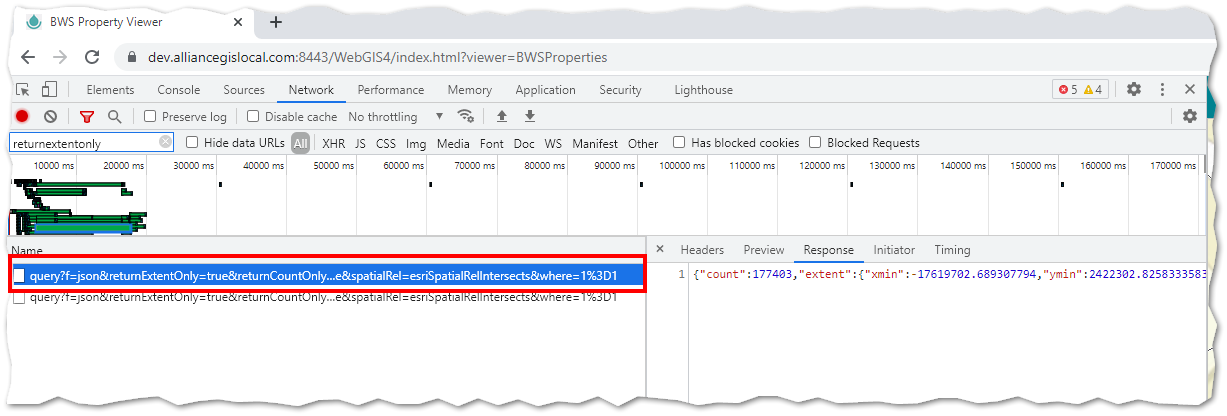Open the Headers tab of the request
Screen dimensions: 1227x416
[x=702, y=250]
